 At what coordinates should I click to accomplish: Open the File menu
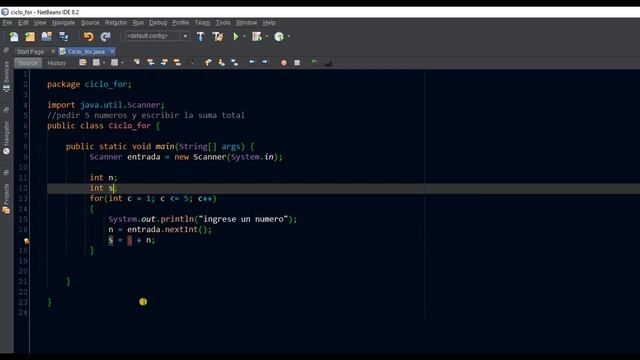[7, 23]
